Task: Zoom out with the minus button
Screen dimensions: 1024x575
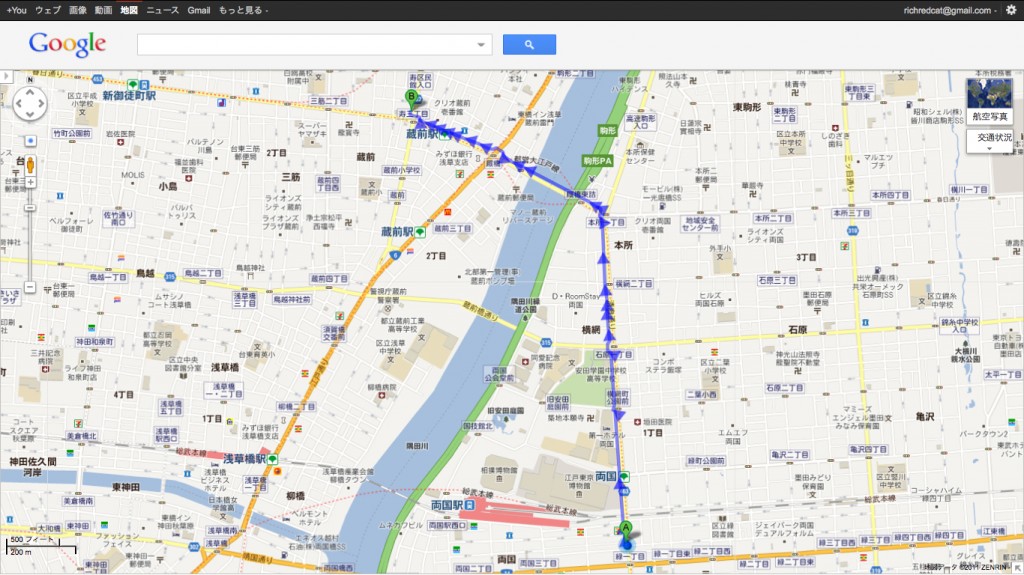Action: coord(30,287)
